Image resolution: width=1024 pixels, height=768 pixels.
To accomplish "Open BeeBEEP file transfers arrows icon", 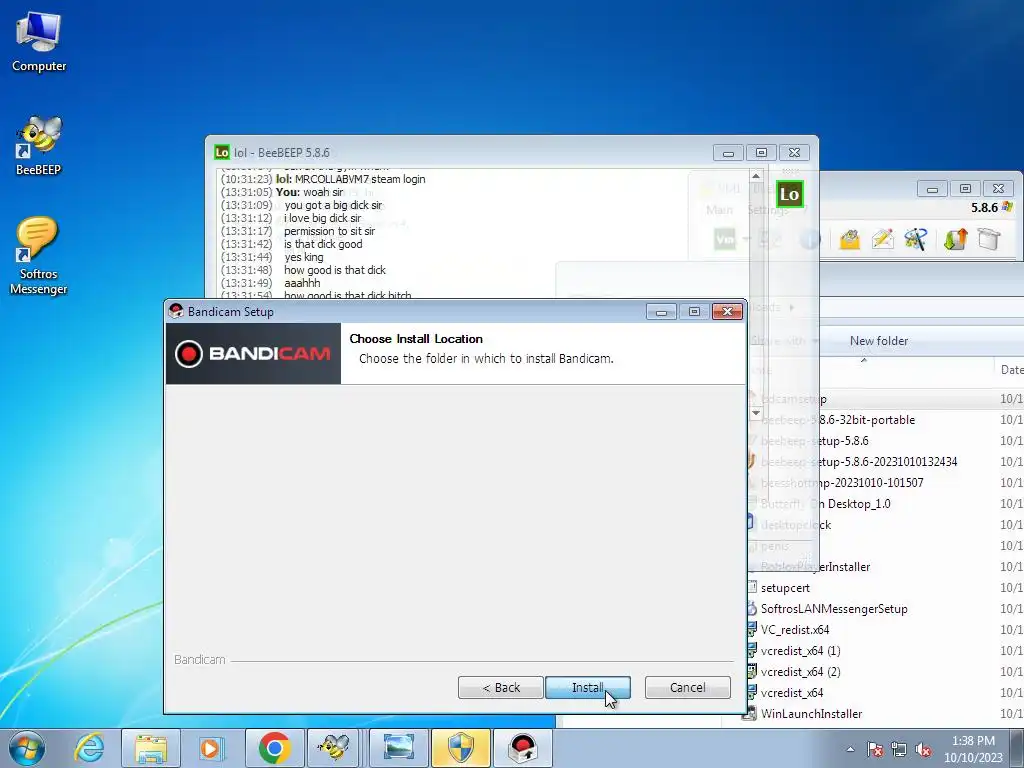I will point(955,240).
